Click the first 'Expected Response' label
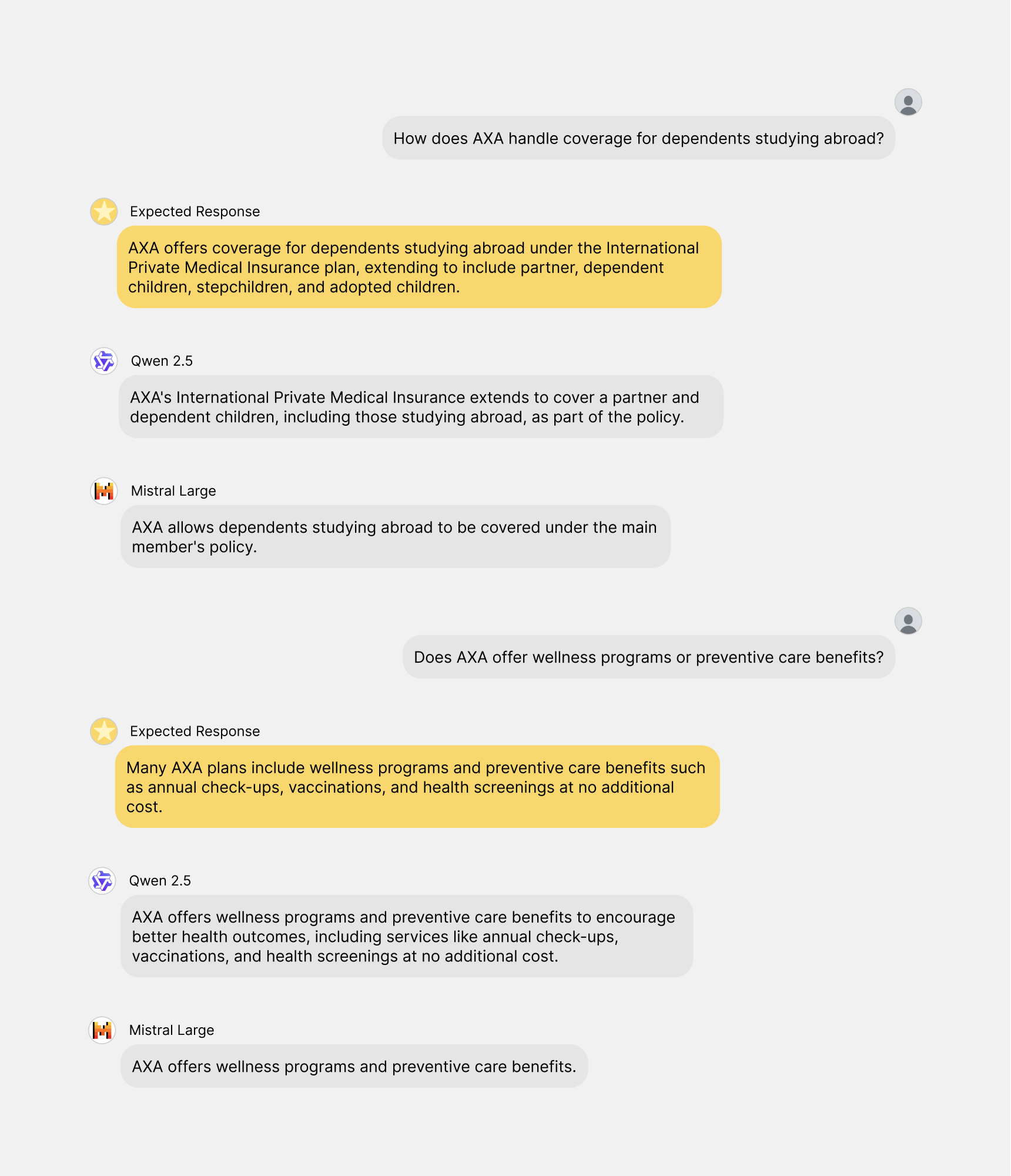The width and height of the screenshot is (1011, 1176). pos(195,212)
